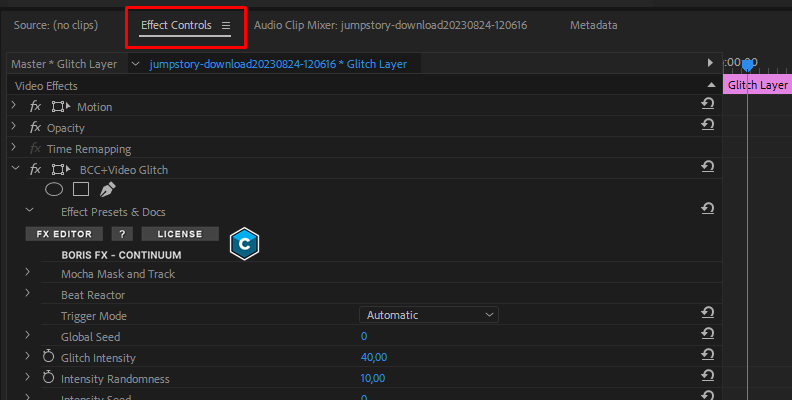This screenshot has width=792, height=400.
Task: Collapse the BCC+Video Glitch effect
Action: pyautogui.click(x=14, y=169)
